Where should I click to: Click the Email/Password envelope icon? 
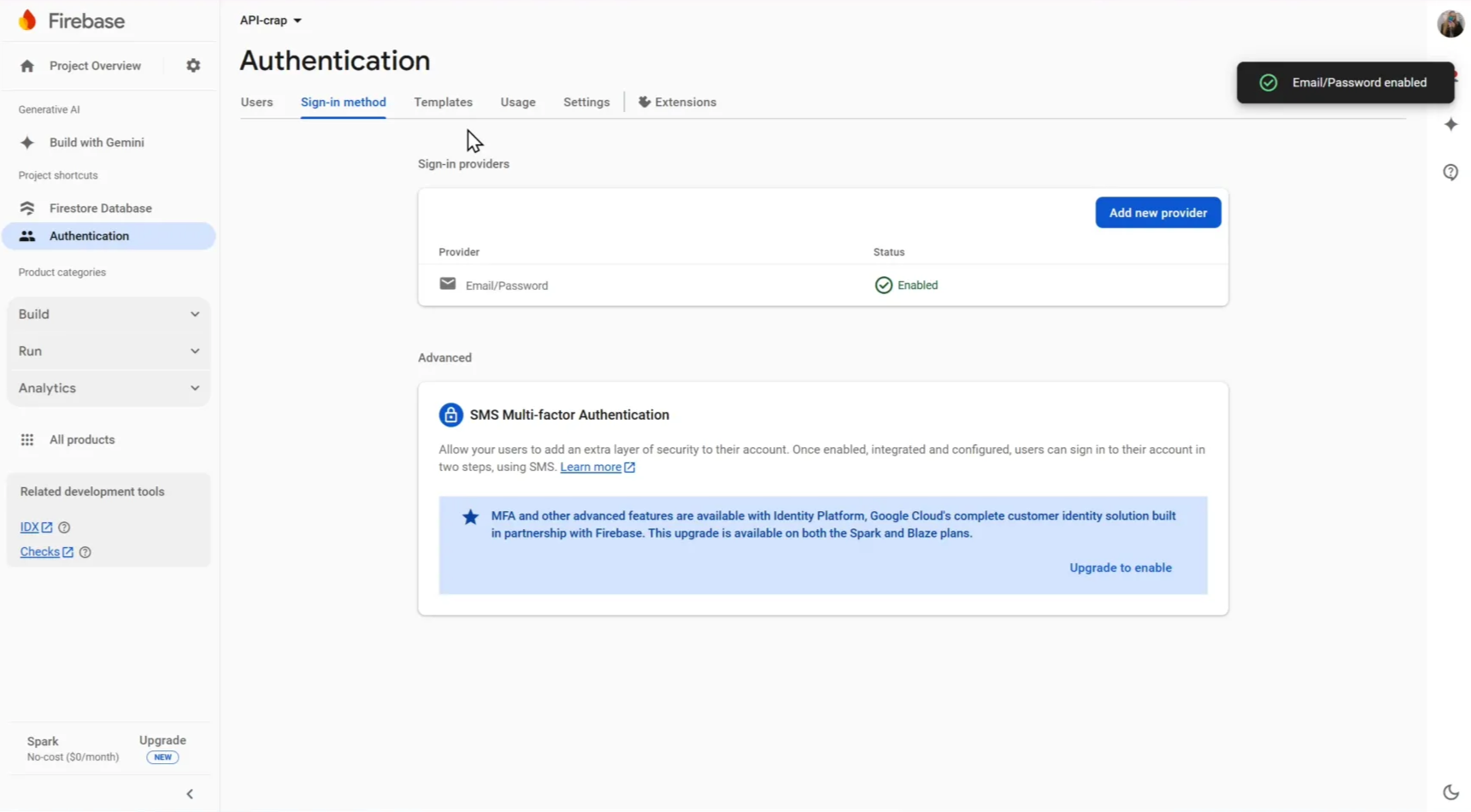(447, 284)
